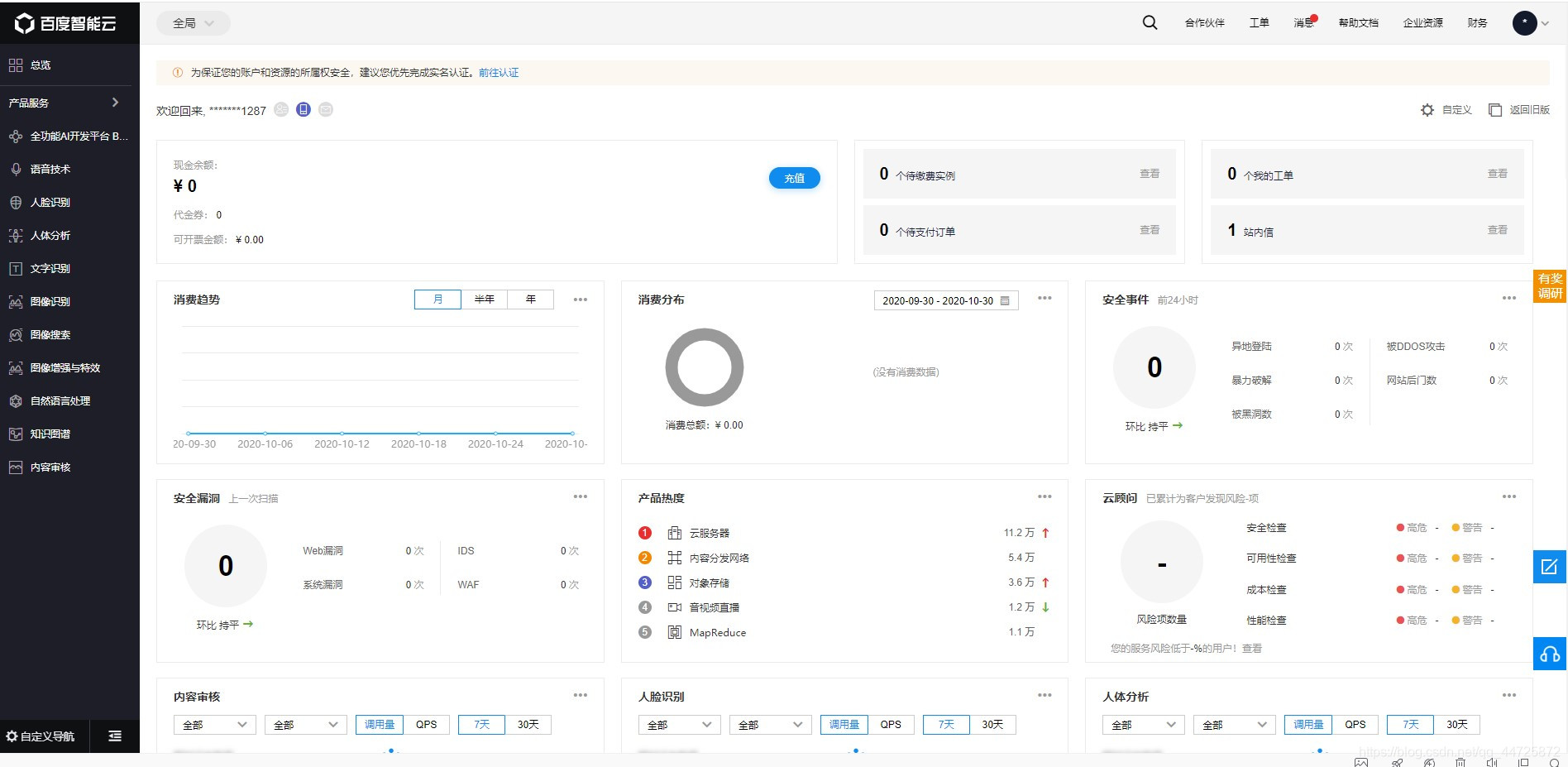
Task: Select 月 in consumption trend
Action: [437, 299]
